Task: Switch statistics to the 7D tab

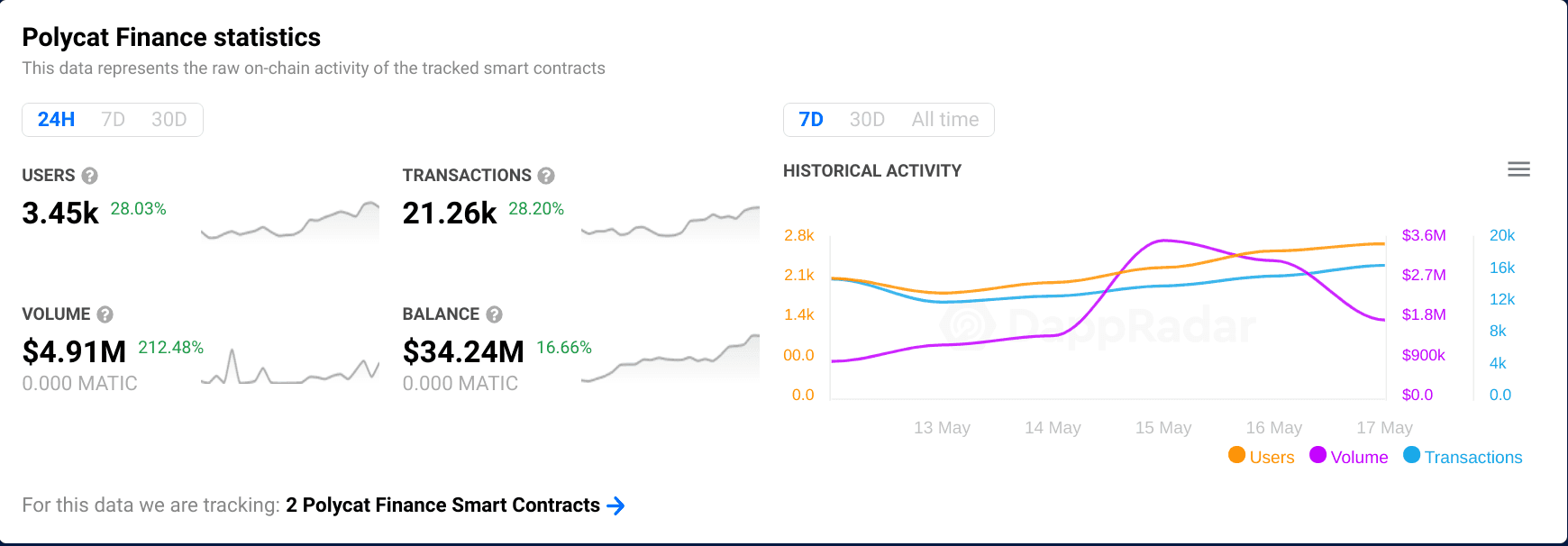Action: tap(114, 120)
